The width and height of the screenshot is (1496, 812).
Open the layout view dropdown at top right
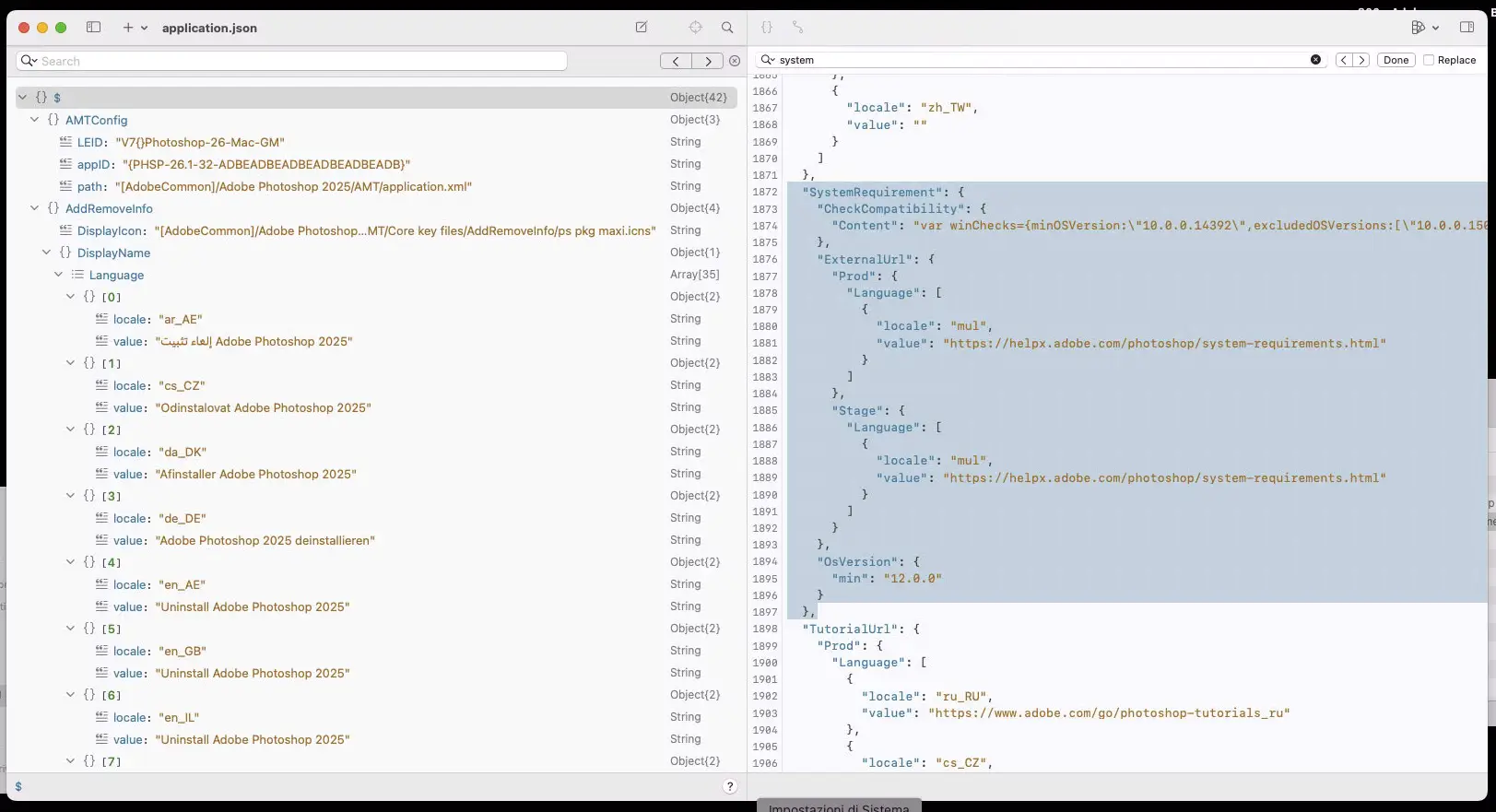point(1425,28)
